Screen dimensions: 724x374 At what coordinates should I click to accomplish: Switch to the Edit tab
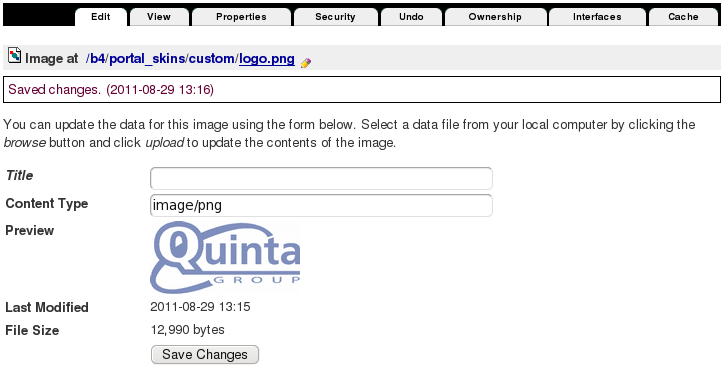[x=101, y=17]
